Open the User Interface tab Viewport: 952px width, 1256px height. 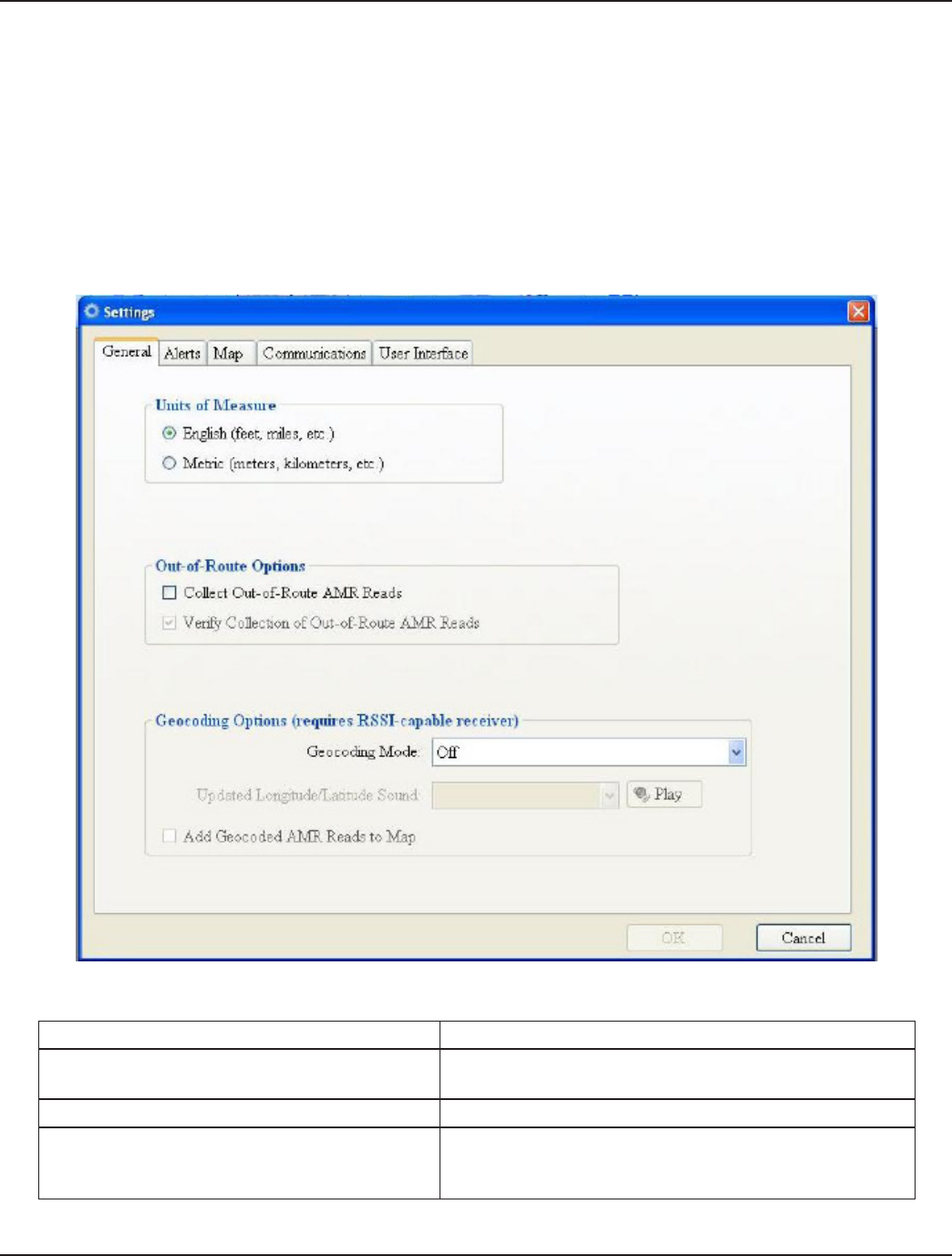(423, 354)
